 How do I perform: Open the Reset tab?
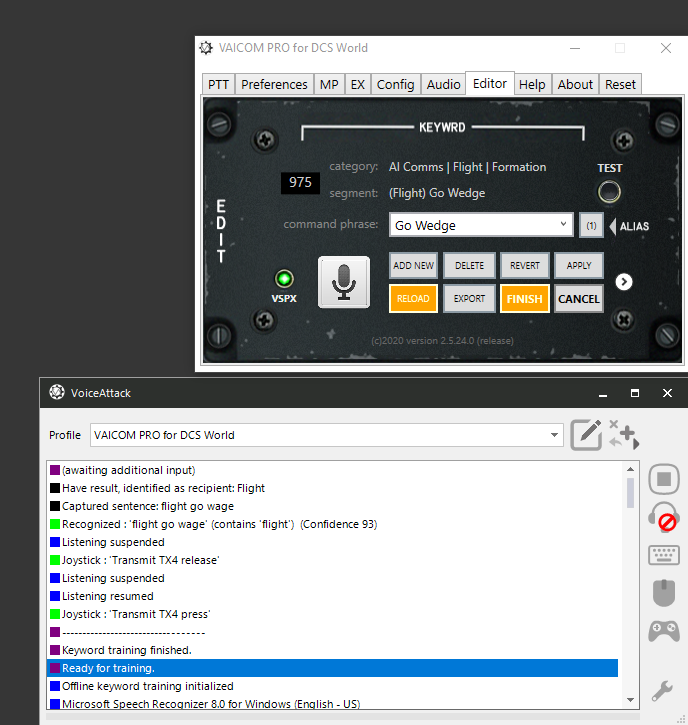point(620,85)
